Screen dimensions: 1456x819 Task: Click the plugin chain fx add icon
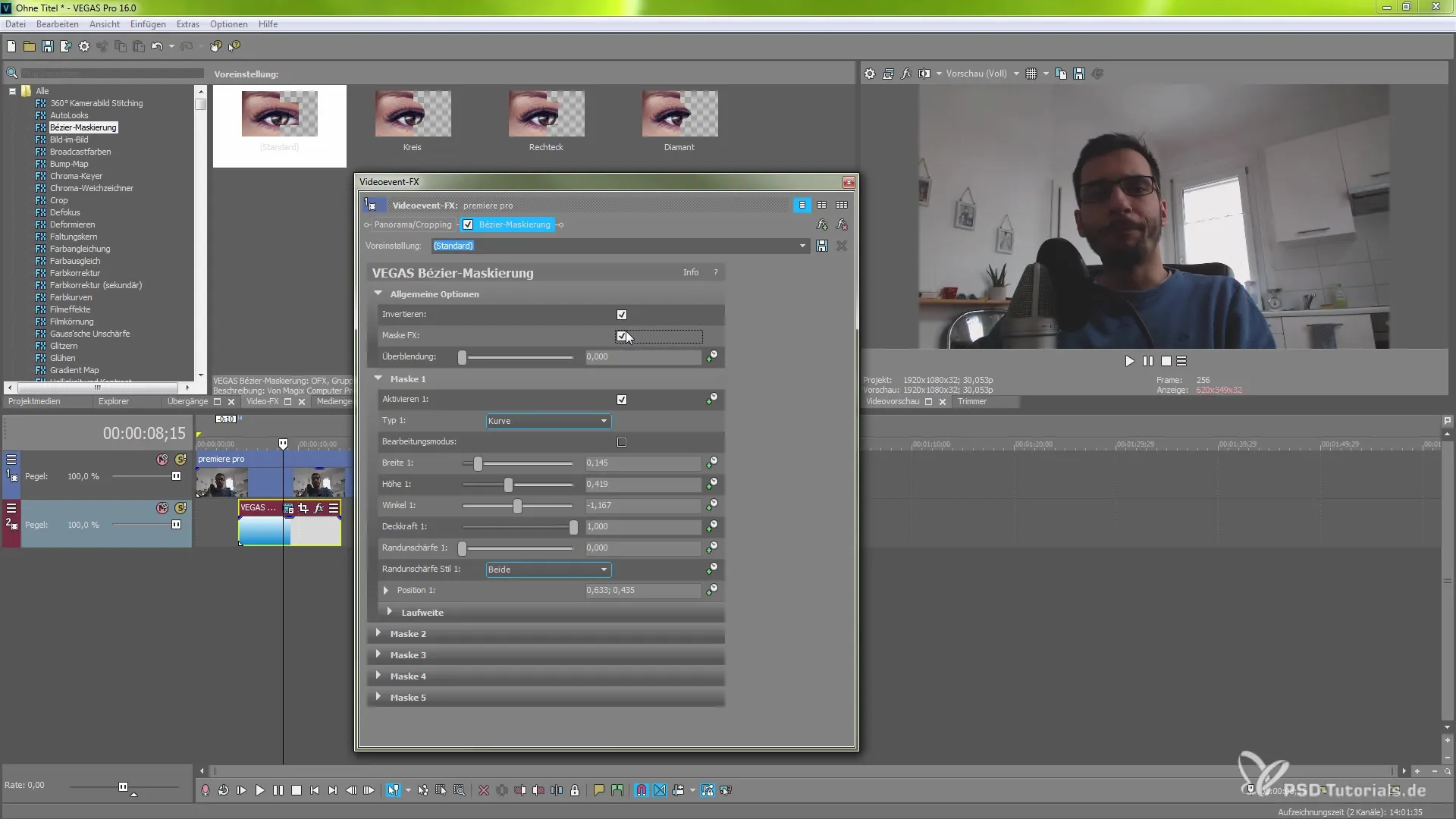pos(822,224)
